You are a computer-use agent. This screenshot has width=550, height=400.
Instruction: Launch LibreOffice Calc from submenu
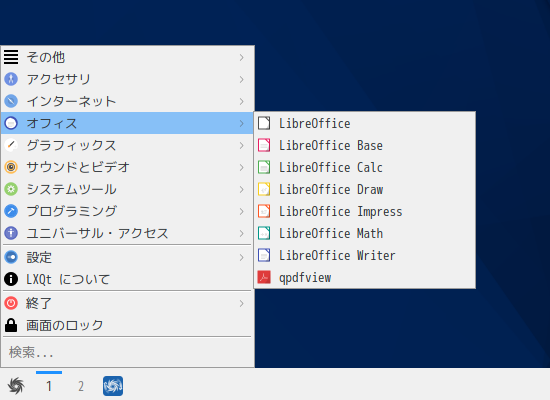pyautogui.click(x=365, y=167)
